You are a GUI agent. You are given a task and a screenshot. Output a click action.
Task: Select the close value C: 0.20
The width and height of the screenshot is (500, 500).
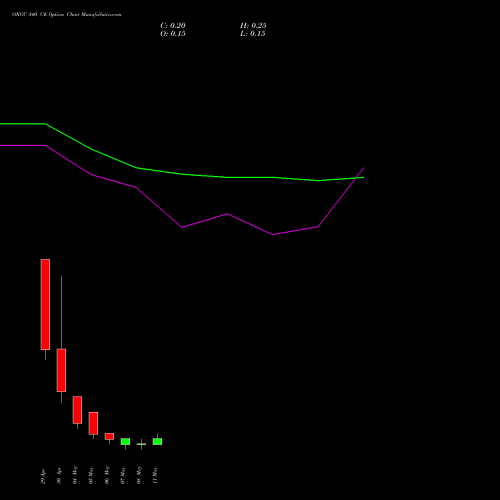point(173,26)
